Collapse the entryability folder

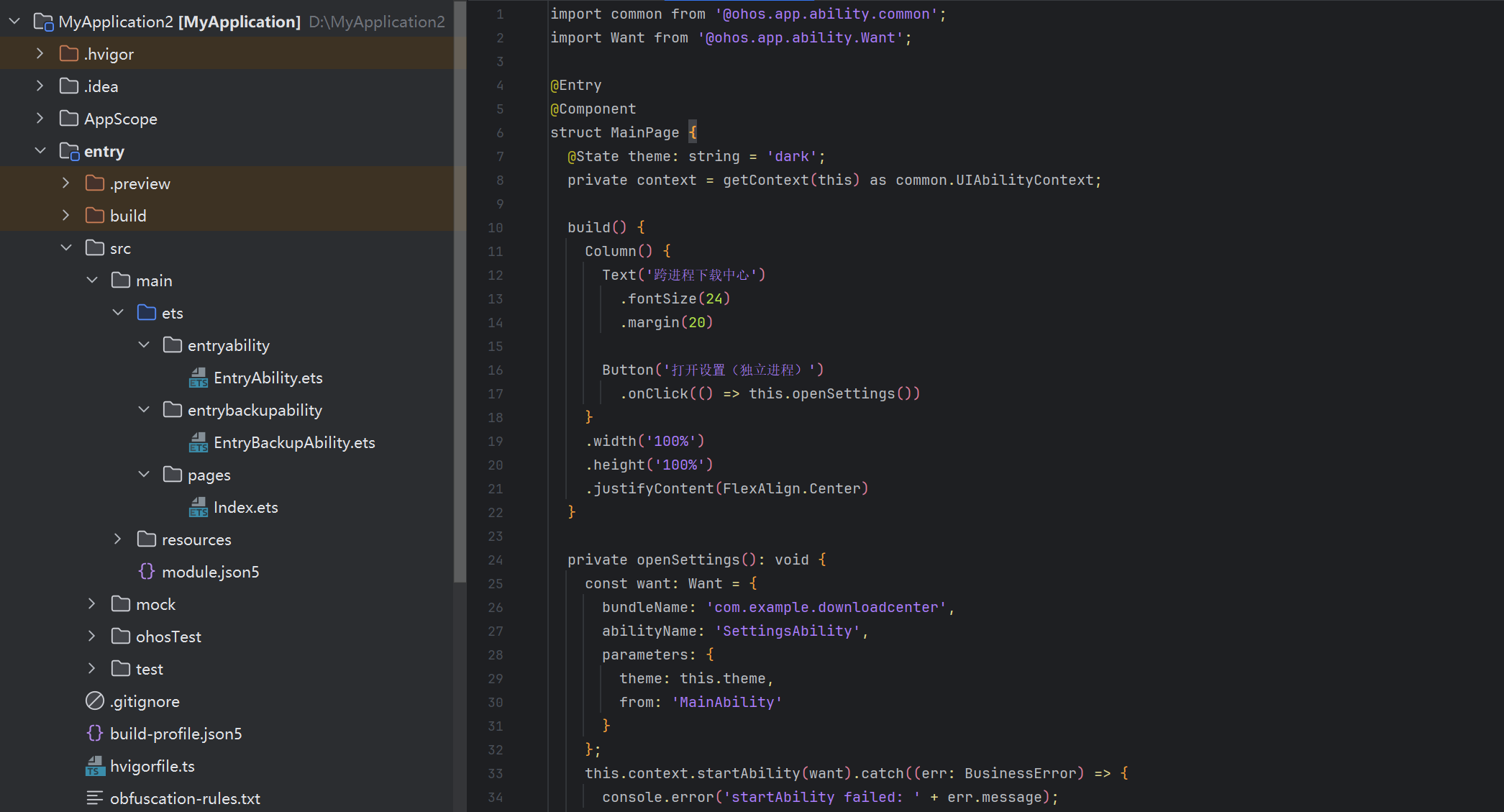point(144,345)
